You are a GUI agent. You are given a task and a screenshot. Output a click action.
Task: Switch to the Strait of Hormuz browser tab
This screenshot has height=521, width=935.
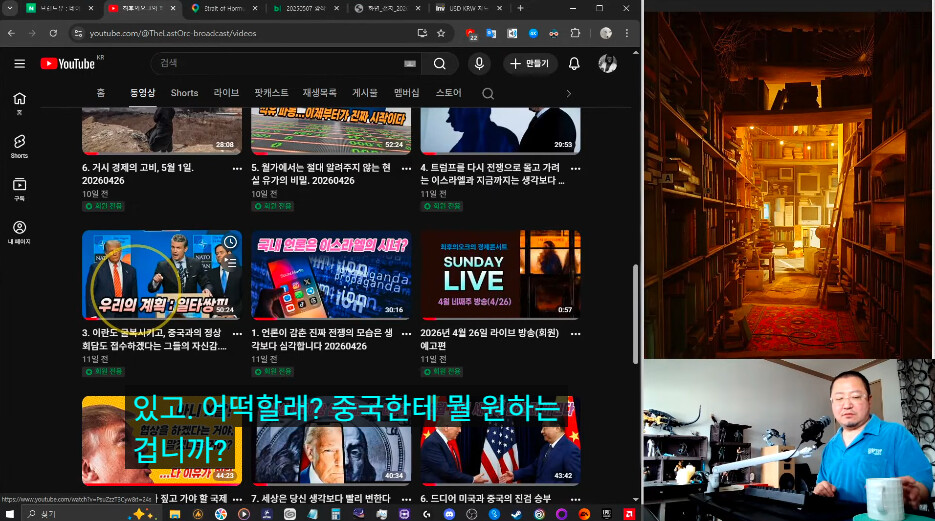pos(224,8)
